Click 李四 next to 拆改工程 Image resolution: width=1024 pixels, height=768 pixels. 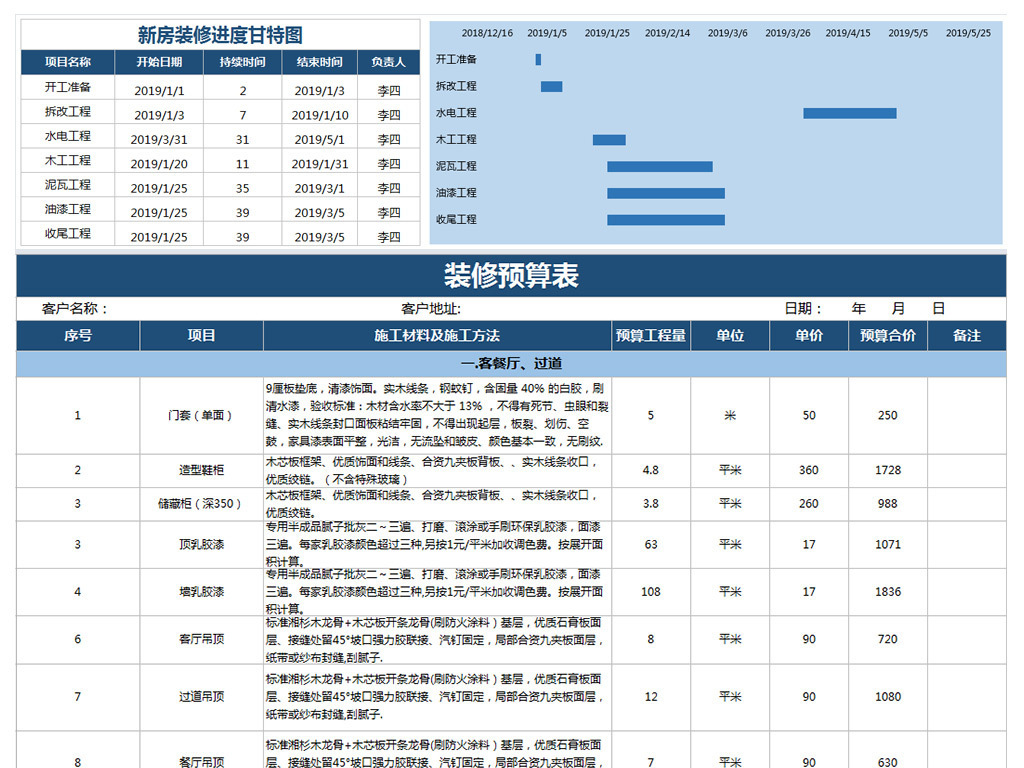(x=388, y=113)
